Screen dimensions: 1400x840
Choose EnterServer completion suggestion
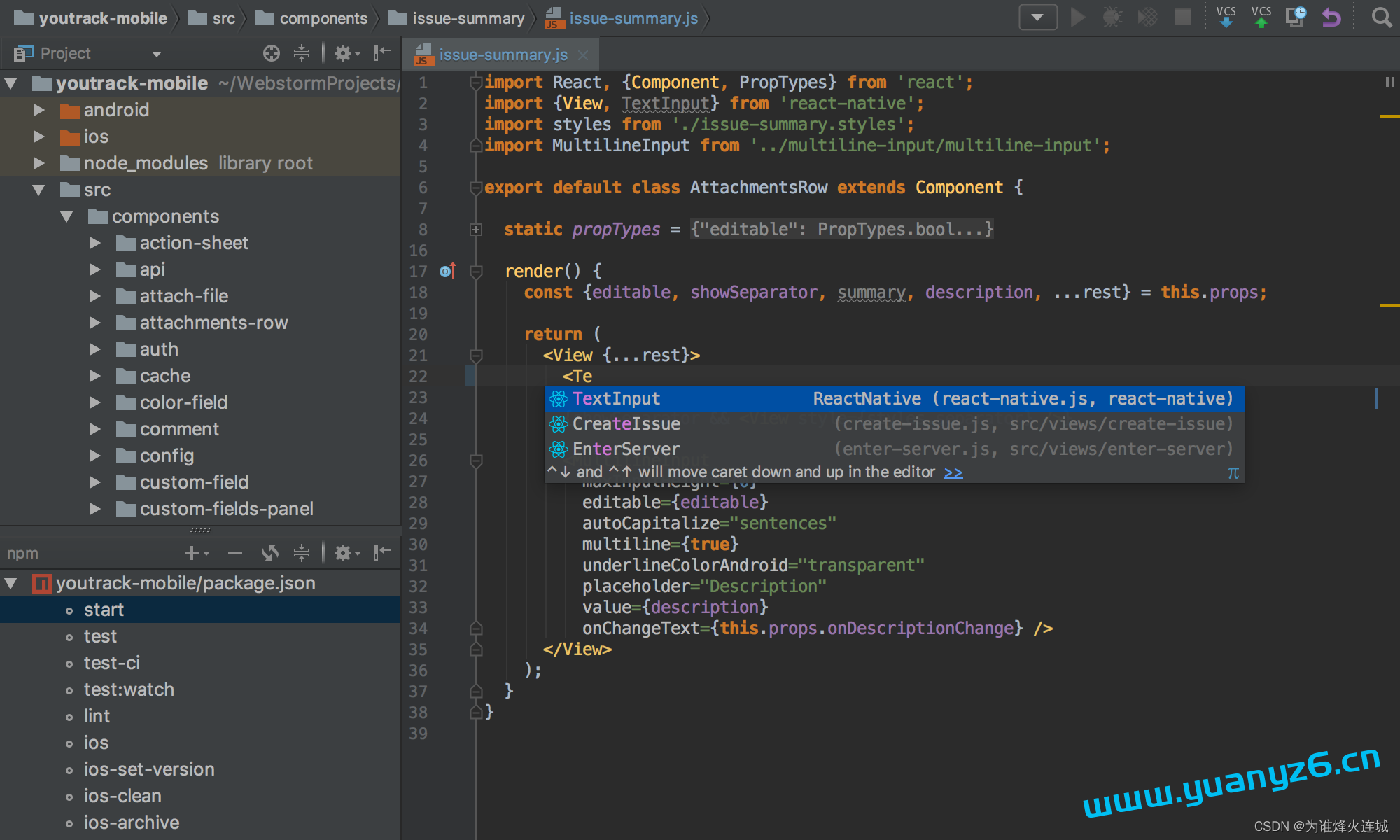pos(894,449)
